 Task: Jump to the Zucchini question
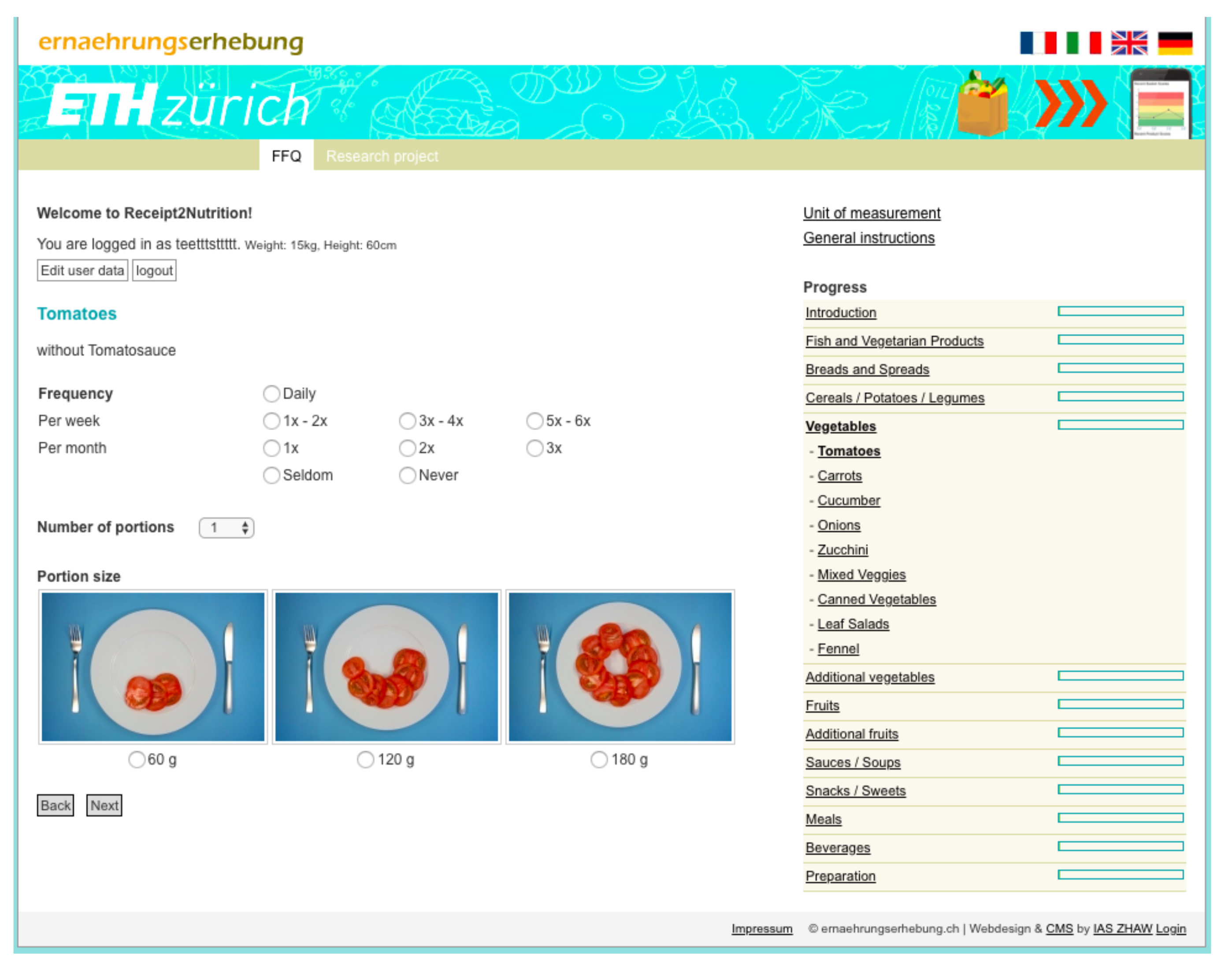click(842, 550)
